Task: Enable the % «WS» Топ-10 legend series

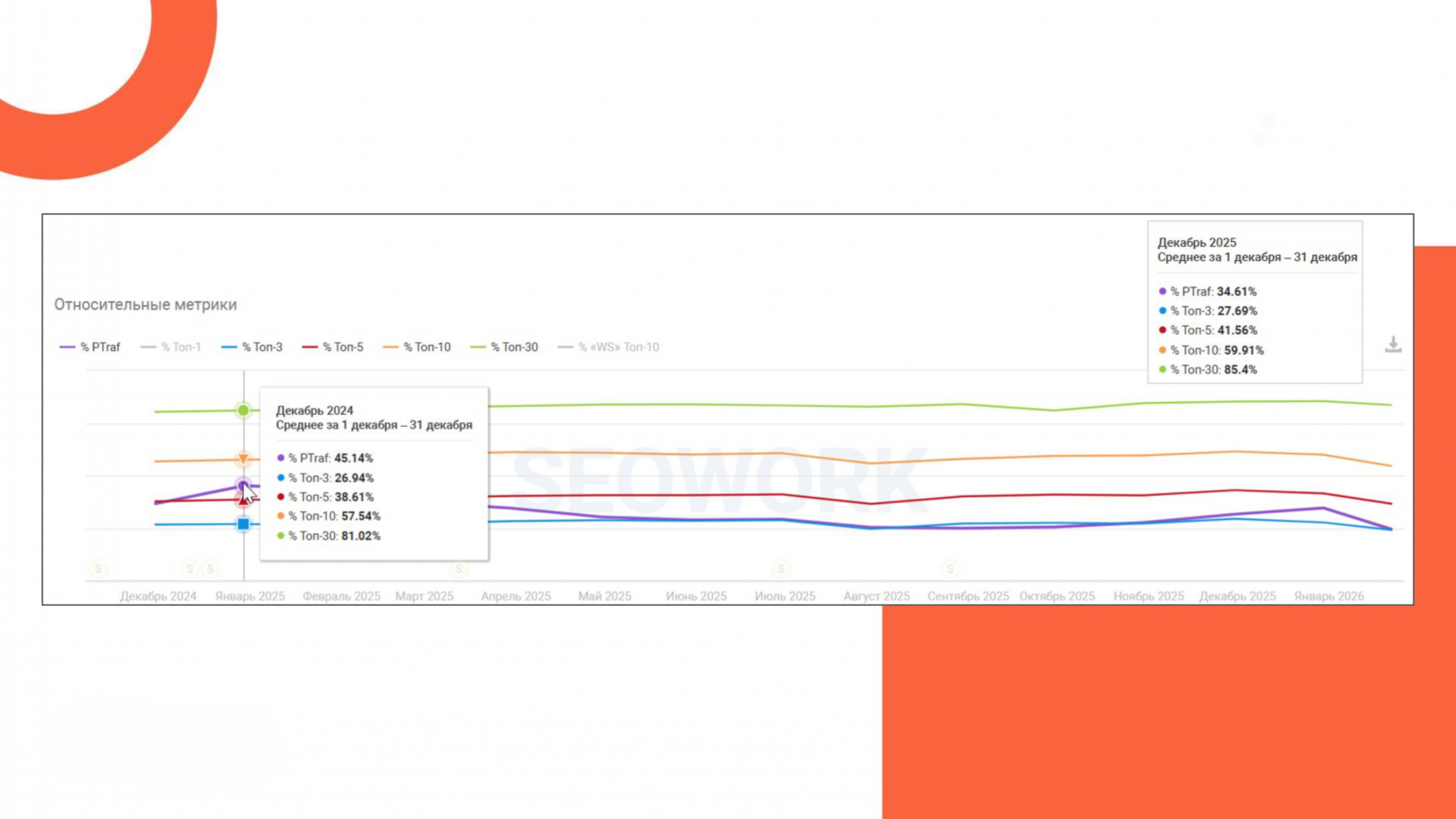Action: pyautogui.click(x=609, y=347)
